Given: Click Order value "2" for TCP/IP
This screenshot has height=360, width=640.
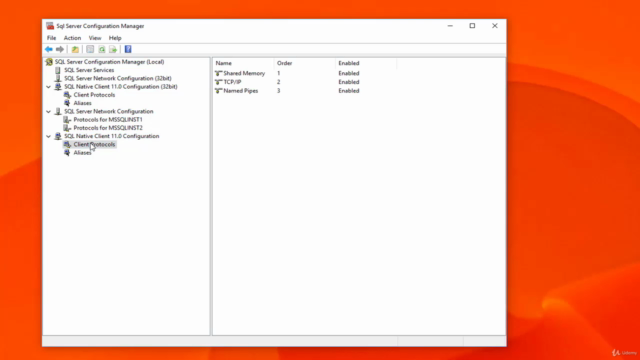Looking at the screenshot, I should tap(279, 82).
